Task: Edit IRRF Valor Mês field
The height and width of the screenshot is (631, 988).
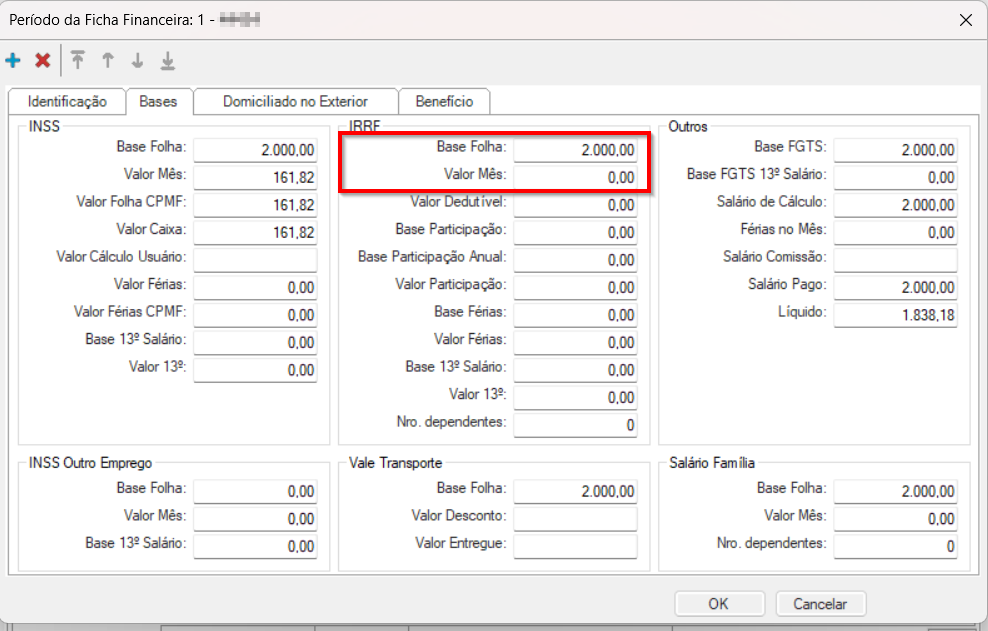Action: point(575,177)
